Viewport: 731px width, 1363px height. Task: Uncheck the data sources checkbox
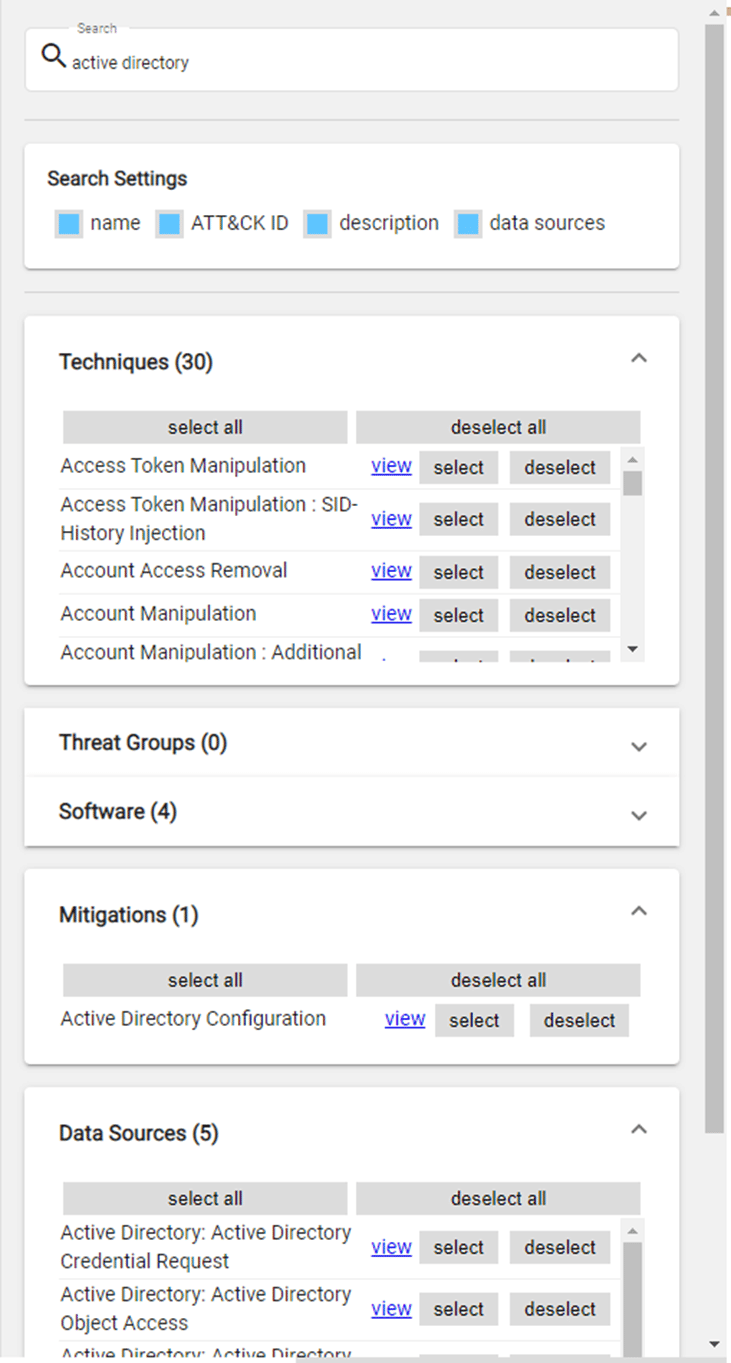click(468, 224)
